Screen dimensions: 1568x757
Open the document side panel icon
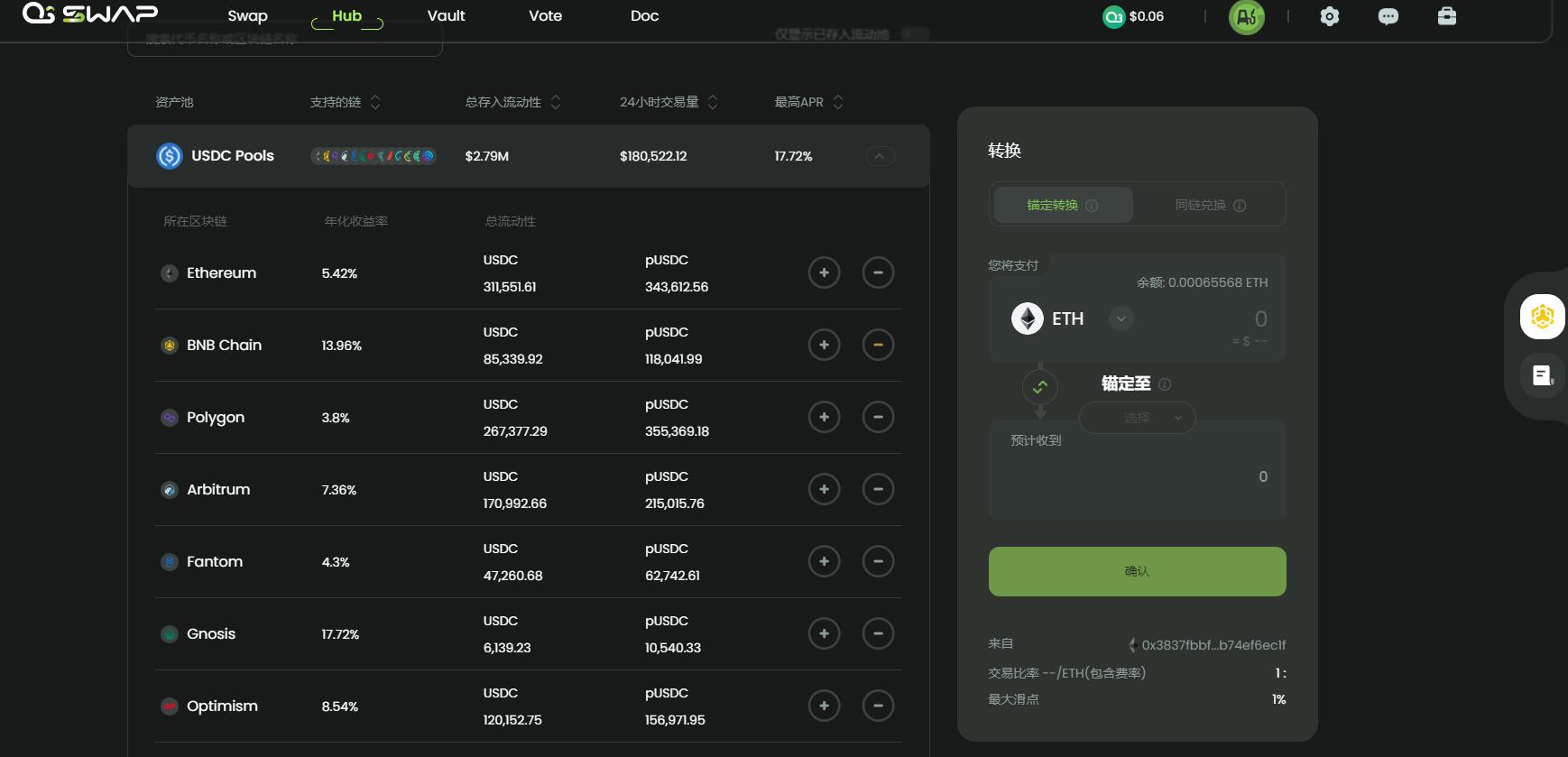point(1543,375)
